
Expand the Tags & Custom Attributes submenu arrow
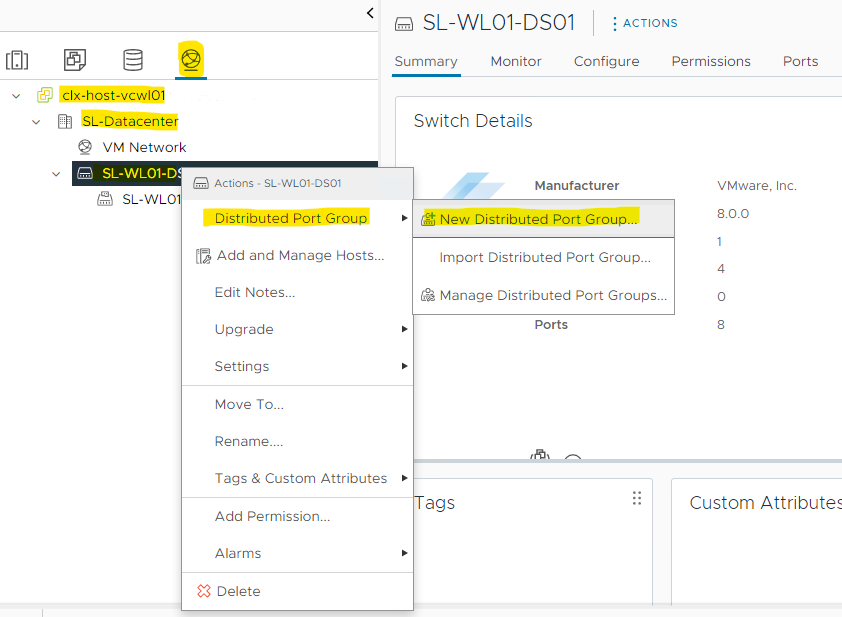(x=404, y=478)
